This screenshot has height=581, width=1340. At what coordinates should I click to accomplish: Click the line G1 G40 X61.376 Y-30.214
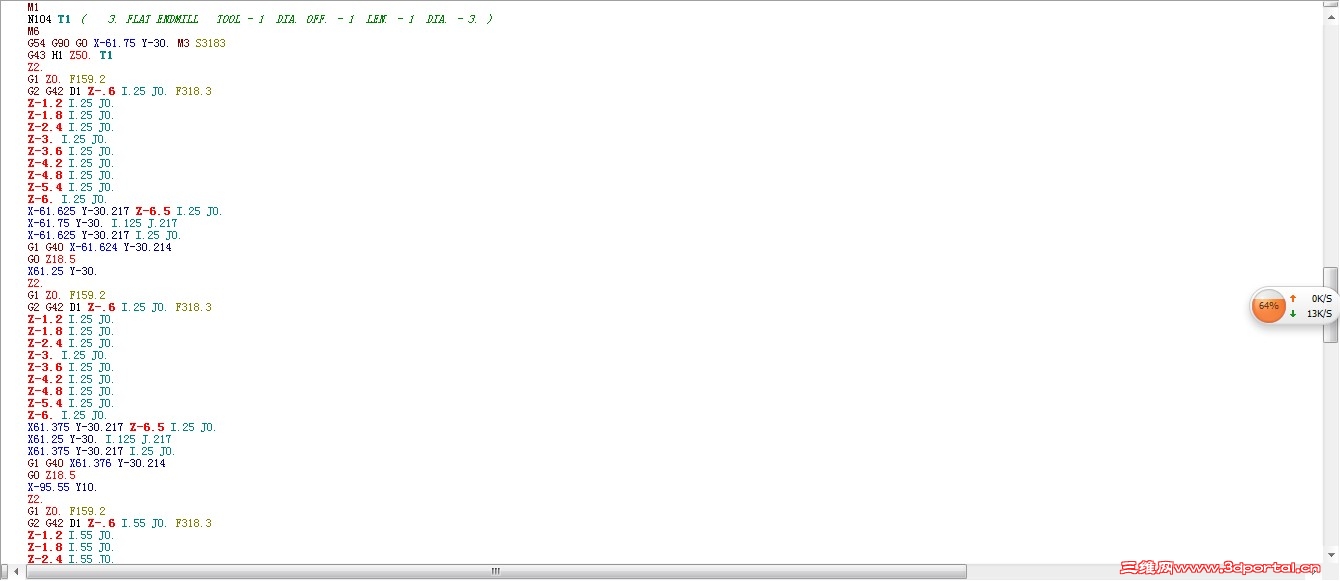click(x=96, y=463)
